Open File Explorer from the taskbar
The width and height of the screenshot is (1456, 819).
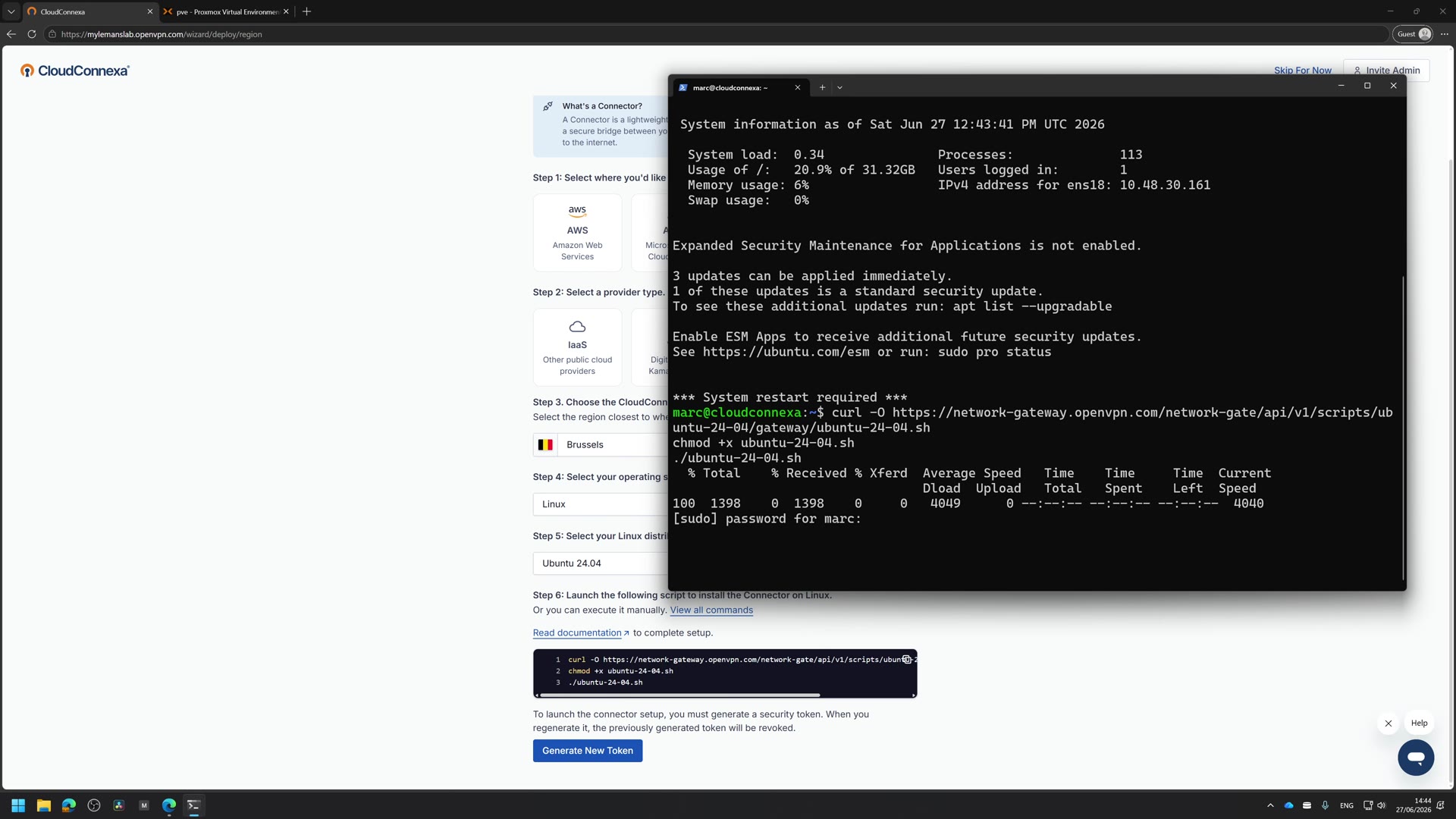coord(43,805)
